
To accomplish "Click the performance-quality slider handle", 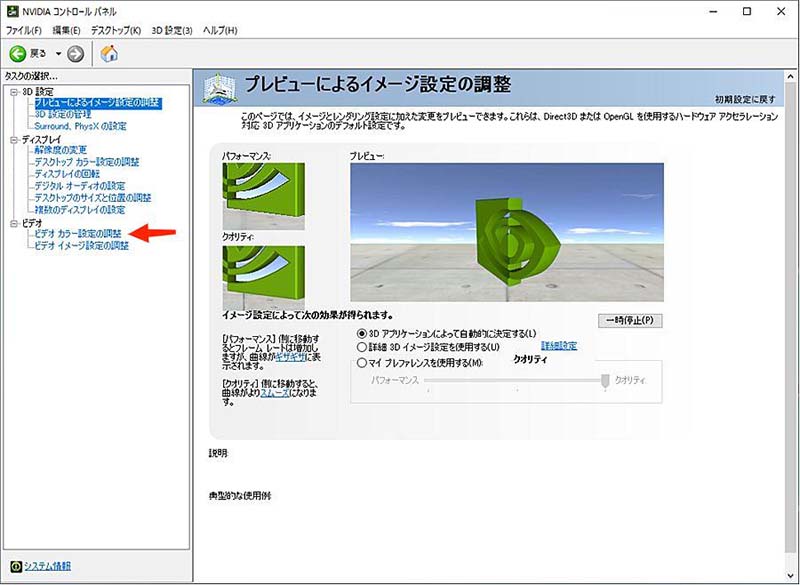I will [605, 380].
